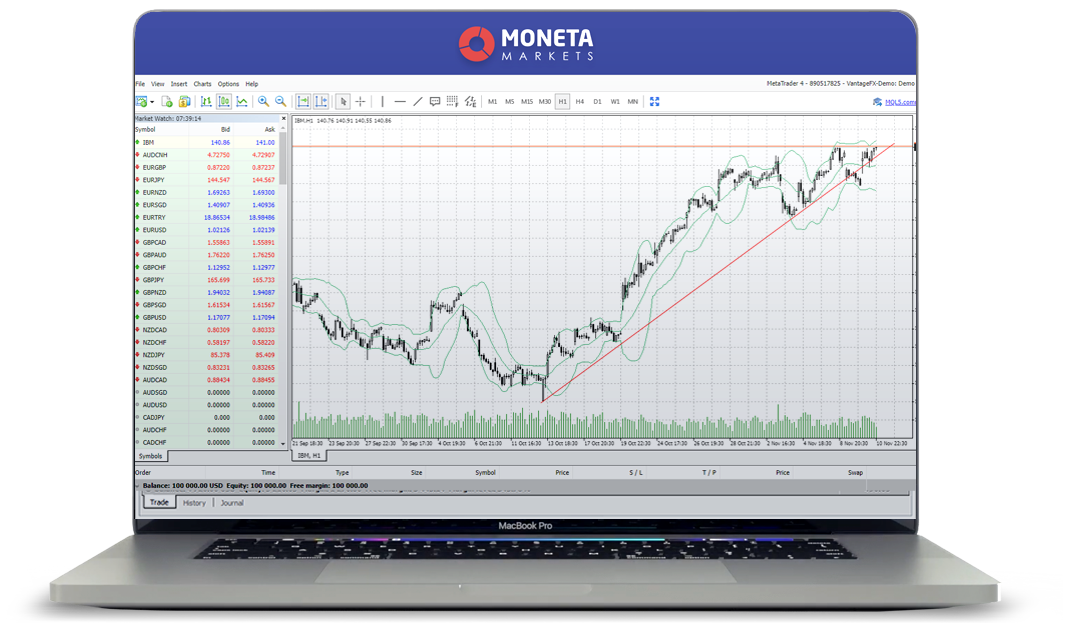Image resolution: width=1070 pixels, height=633 pixels.
Task: Toggle the auto scroll chart button
Action: (303, 102)
